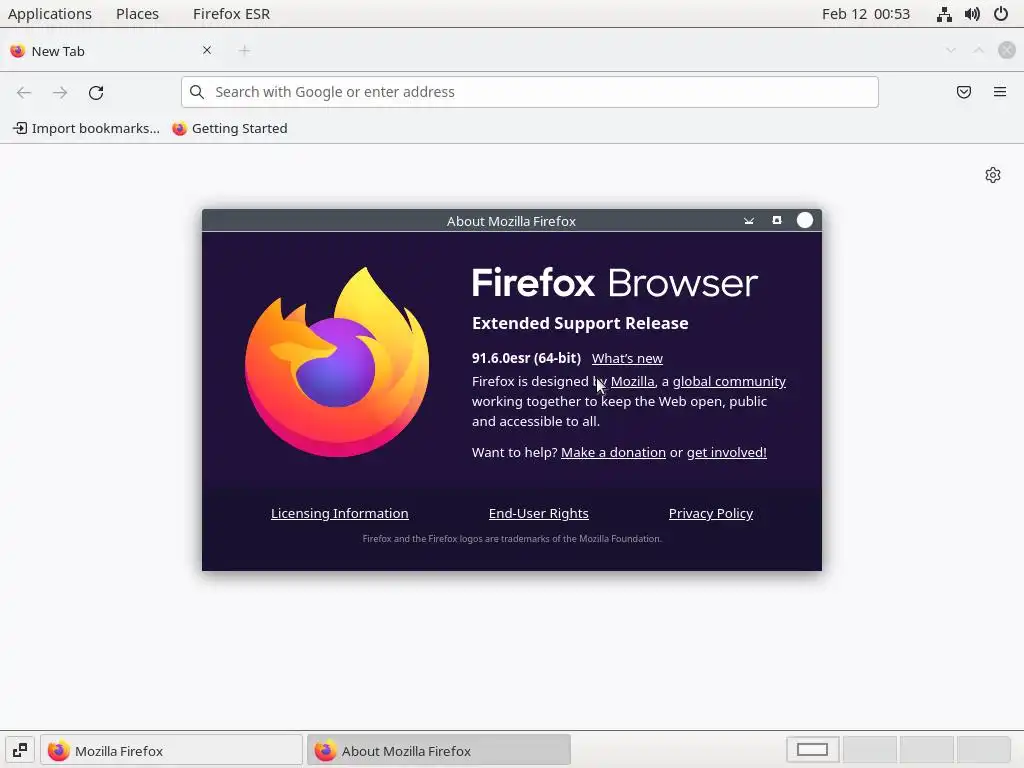Click the forward navigation arrow
The height and width of the screenshot is (768, 1024).
click(60, 92)
